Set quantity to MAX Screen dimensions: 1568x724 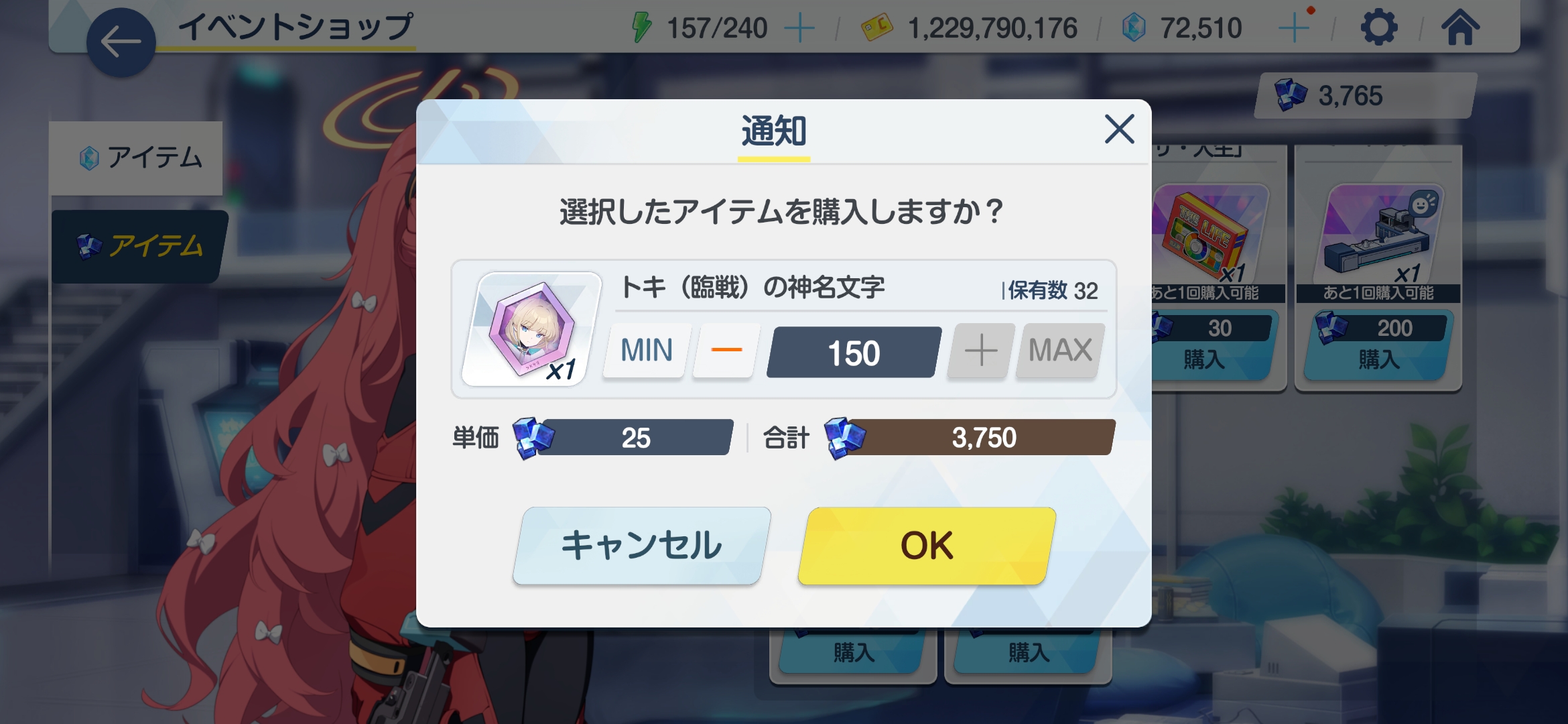pyautogui.click(x=1060, y=351)
